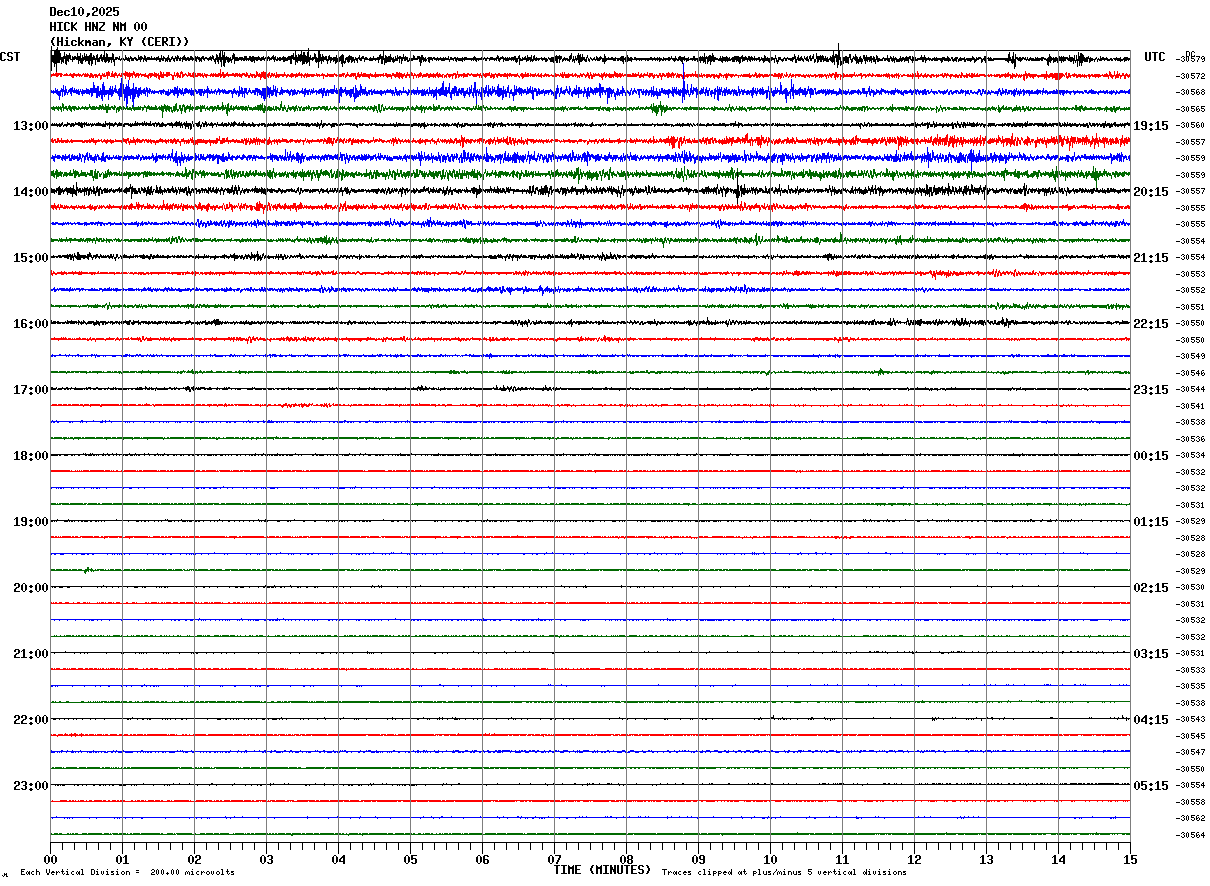This screenshot has width=1210, height=886.
Task: Select minute 03 on the time axis
Action: [x=266, y=860]
